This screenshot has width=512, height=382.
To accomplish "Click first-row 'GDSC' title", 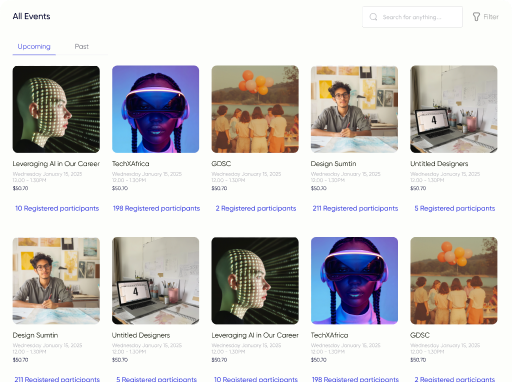I will pos(221,164).
